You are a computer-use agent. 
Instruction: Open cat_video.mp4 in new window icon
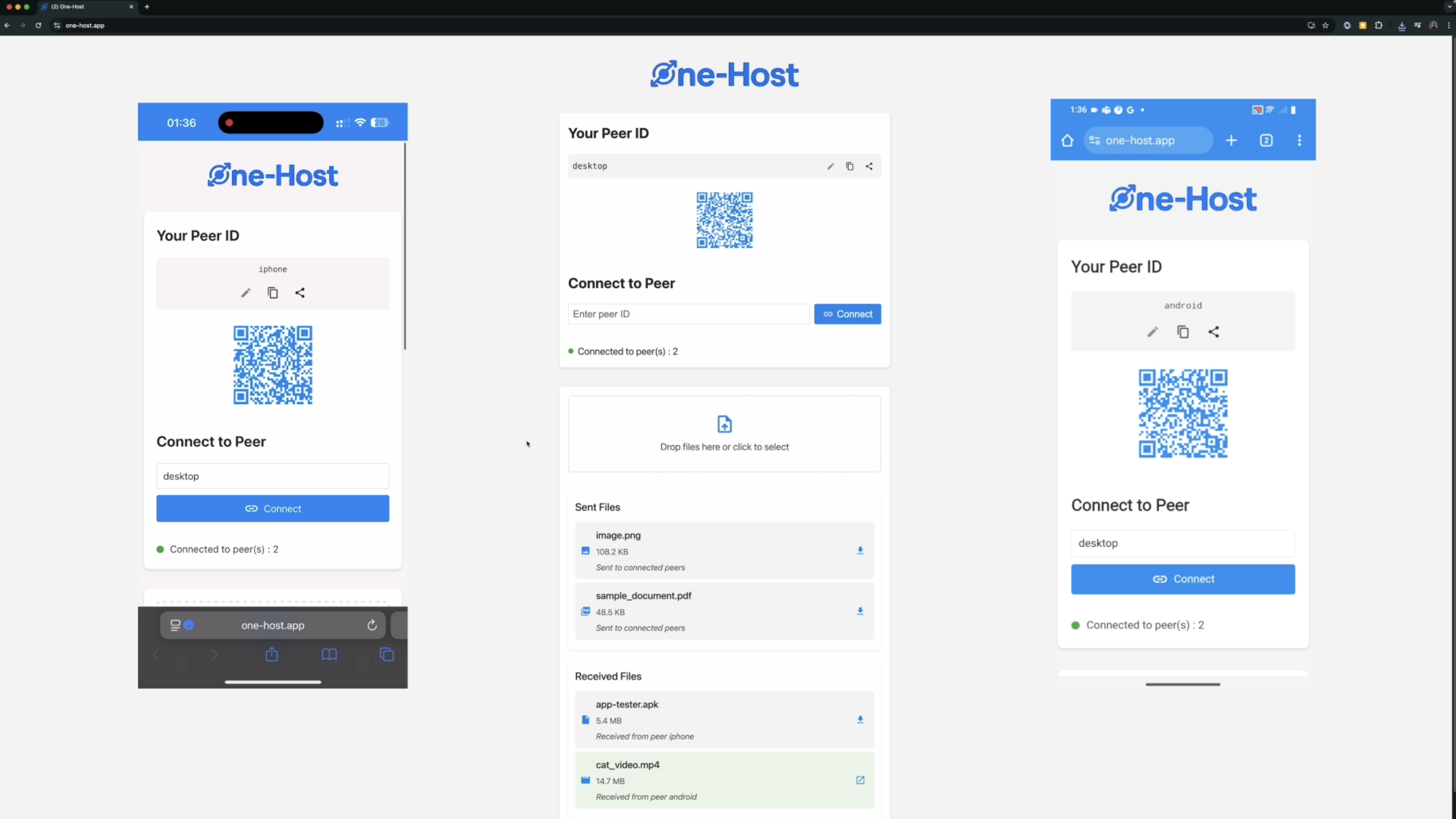coord(860,780)
